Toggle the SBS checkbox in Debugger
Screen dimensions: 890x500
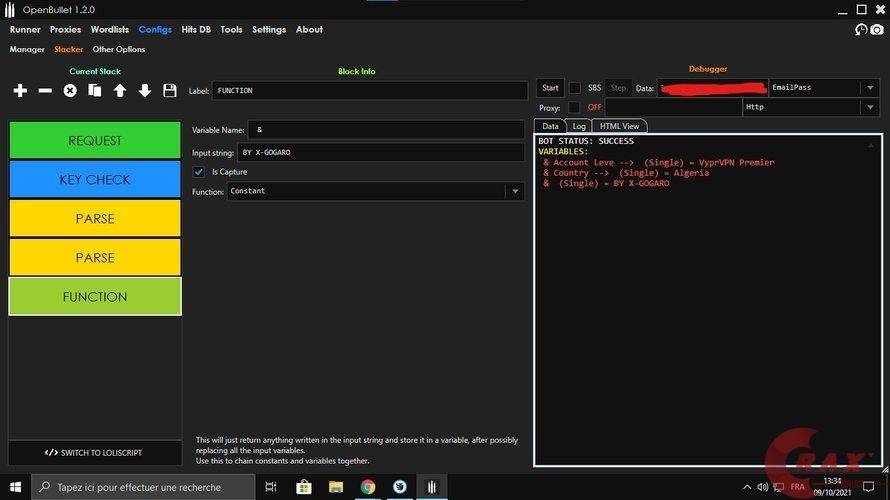575,88
